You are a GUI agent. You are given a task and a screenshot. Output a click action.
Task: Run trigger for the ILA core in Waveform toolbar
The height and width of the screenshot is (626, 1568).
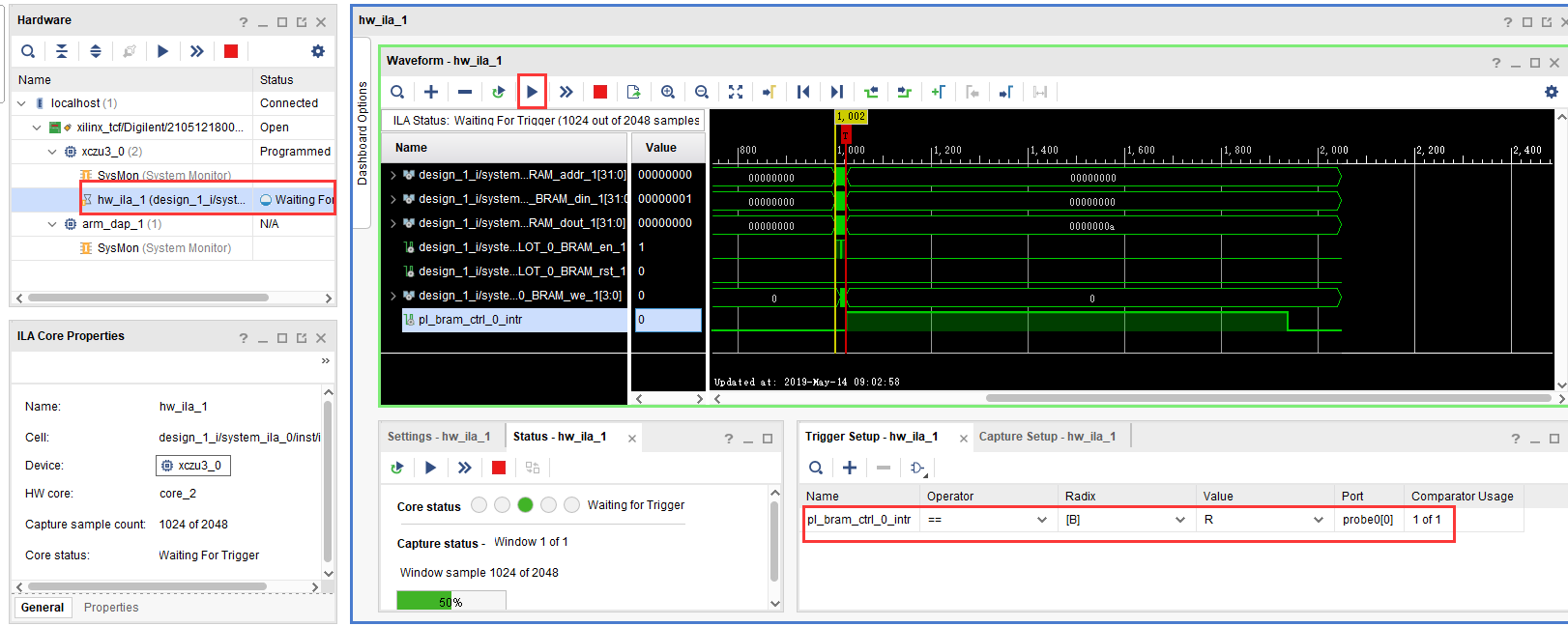[x=532, y=92]
